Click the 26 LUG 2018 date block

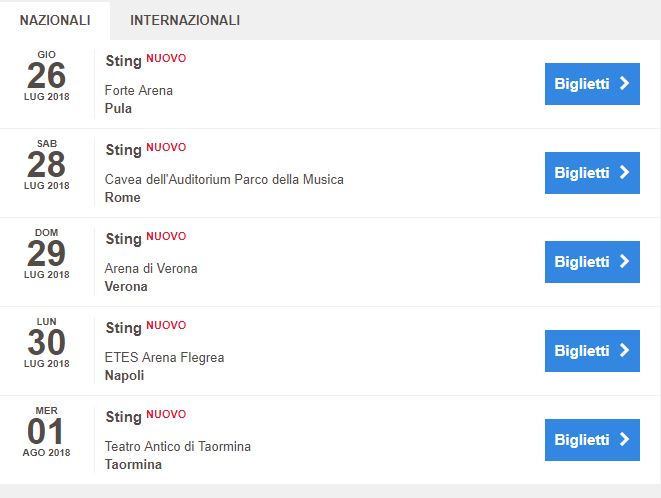[47, 76]
